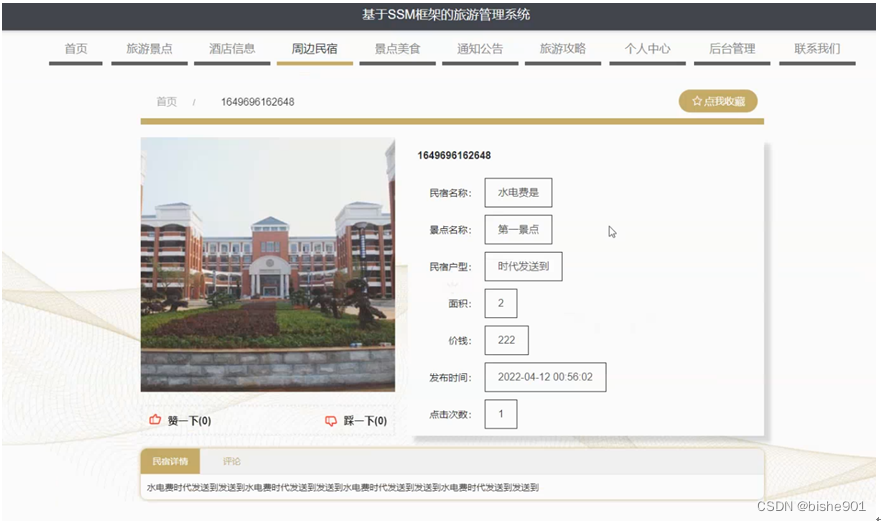The image size is (881, 521).
Task: Open the 后台管理 navigation item
Action: (732, 49)
